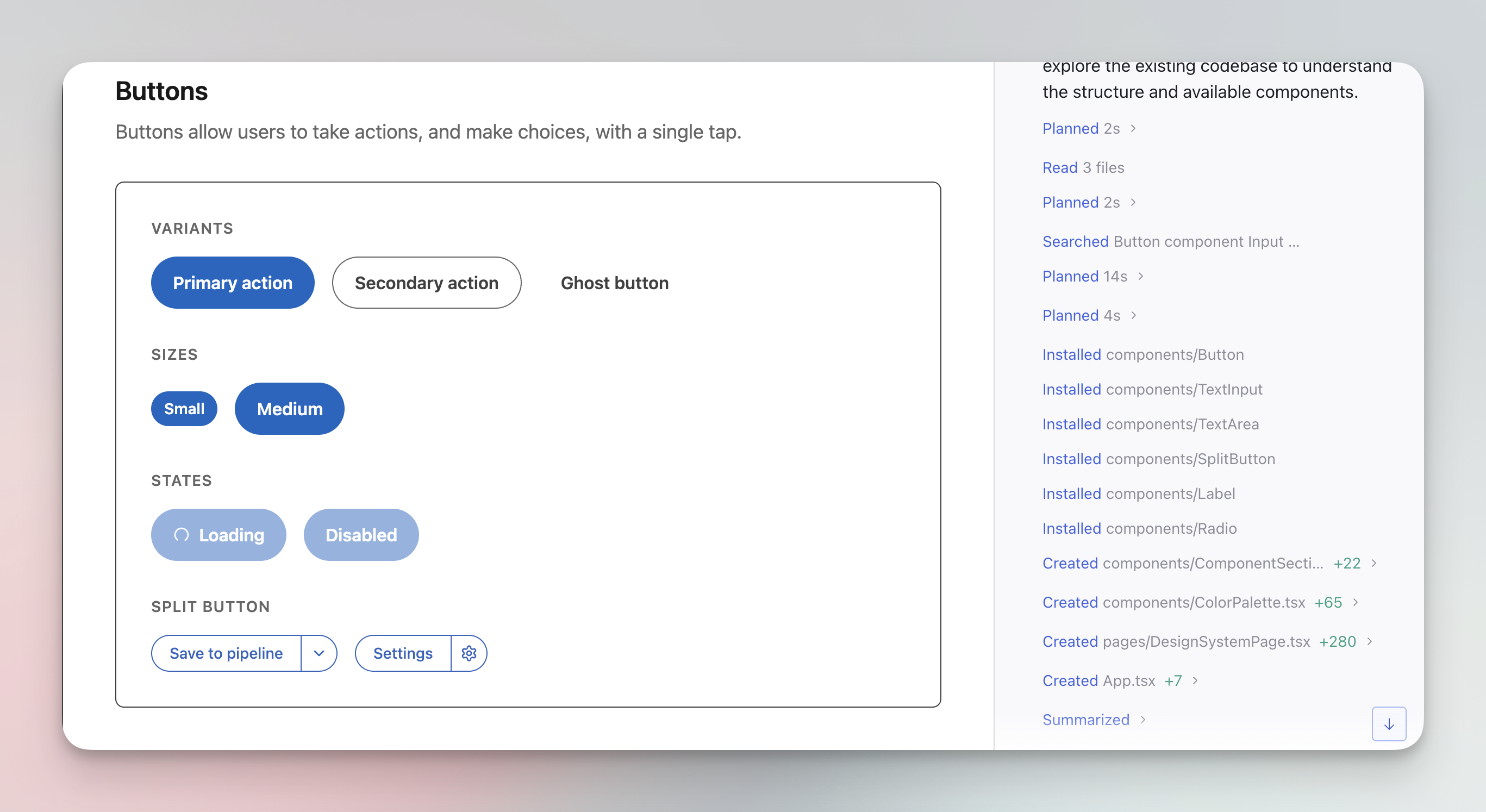Select the Secondary action button
Image resolution: width=1486 pixels, height=812 pixels.
pyautogui.click(x=427, y=283)
